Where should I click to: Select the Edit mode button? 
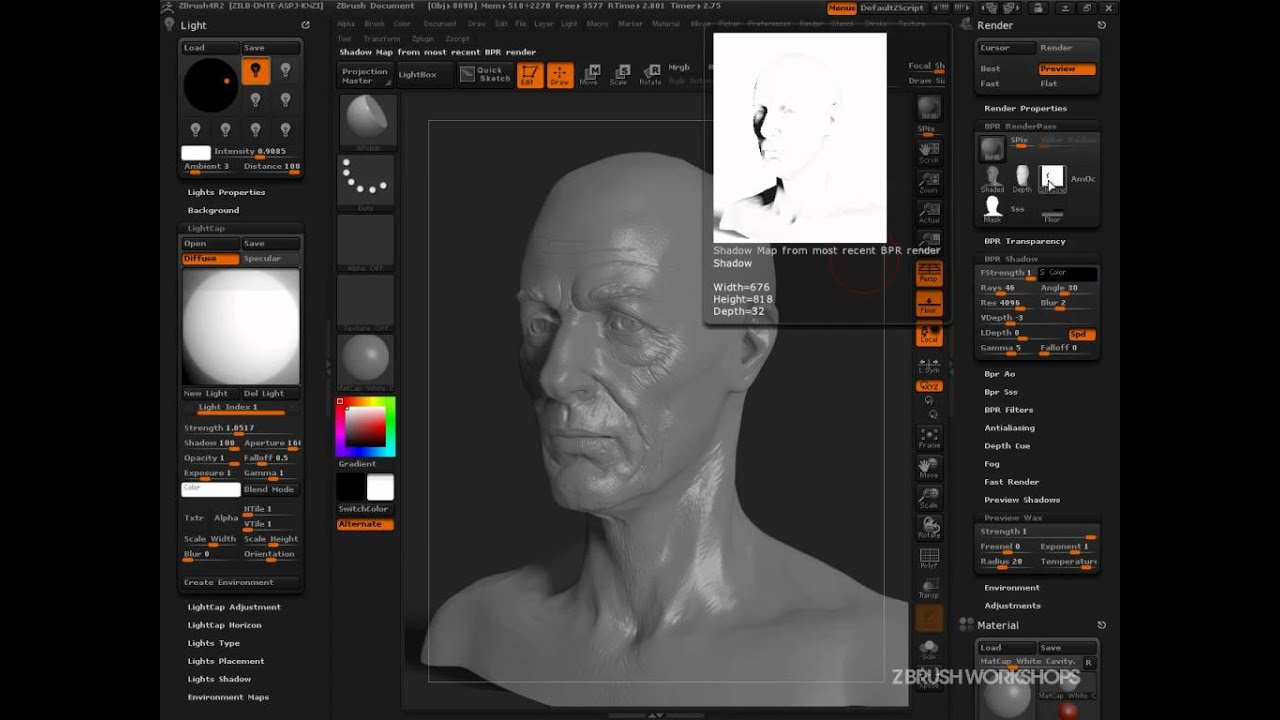[x=530, y=75]
